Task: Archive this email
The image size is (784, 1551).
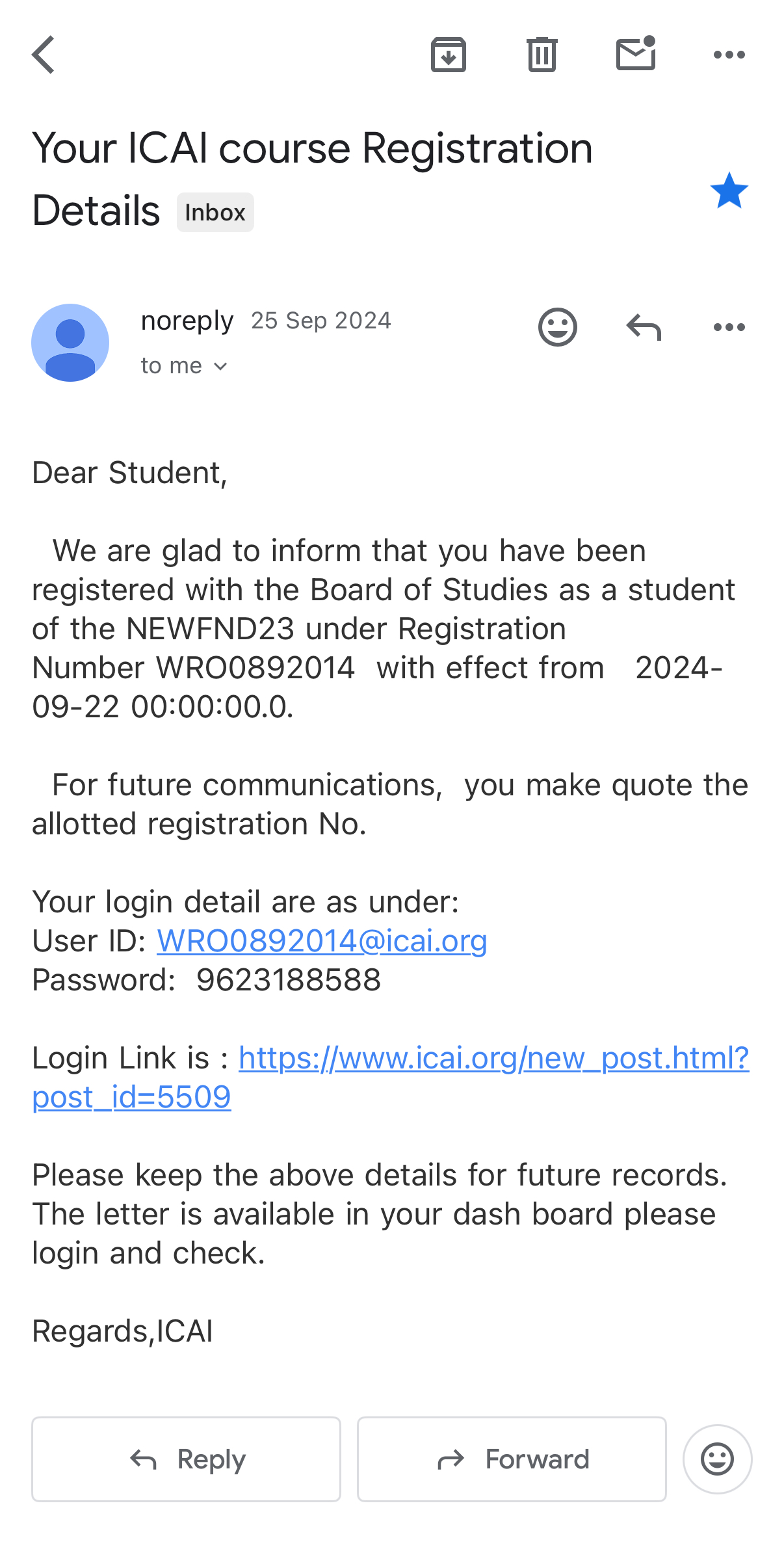Action: pyautogui.click(x=449, y=55)
